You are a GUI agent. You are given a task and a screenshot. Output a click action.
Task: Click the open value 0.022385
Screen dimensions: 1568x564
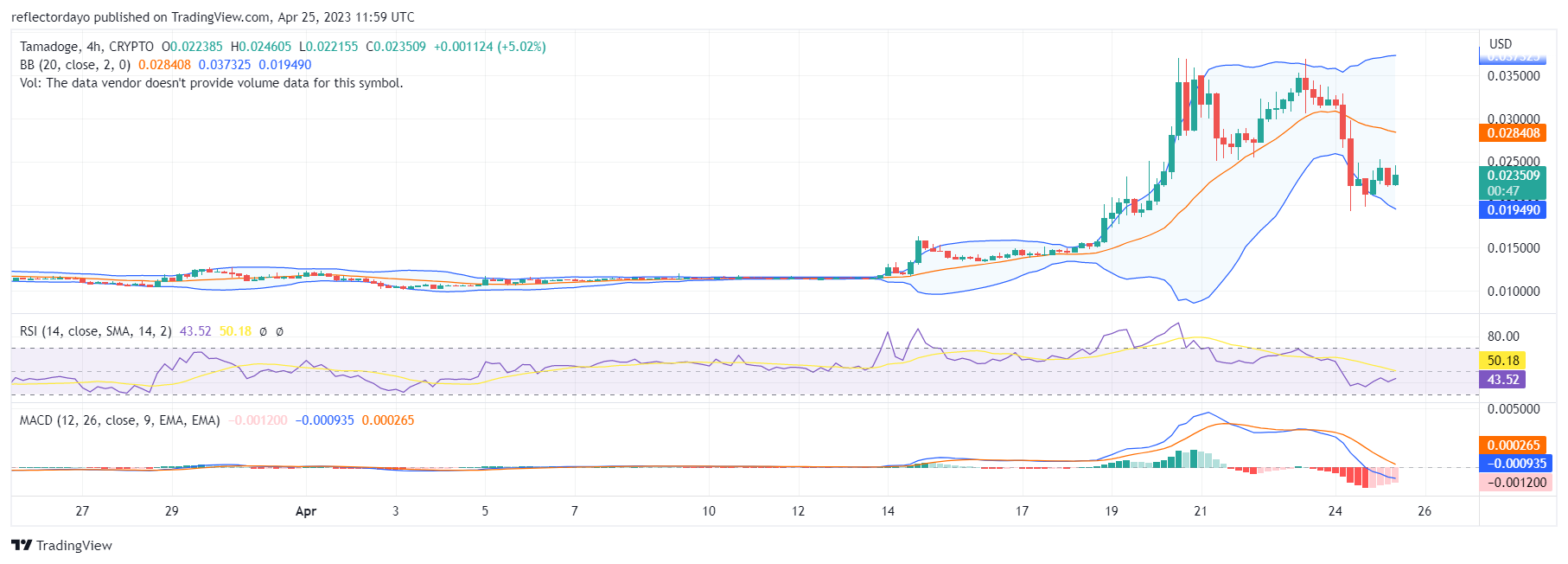195,47
